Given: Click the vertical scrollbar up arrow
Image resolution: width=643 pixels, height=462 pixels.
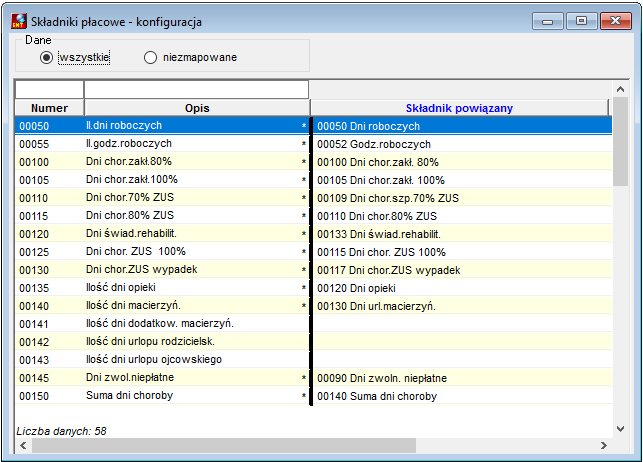Looking at the screenshot, I should [620, 89].
